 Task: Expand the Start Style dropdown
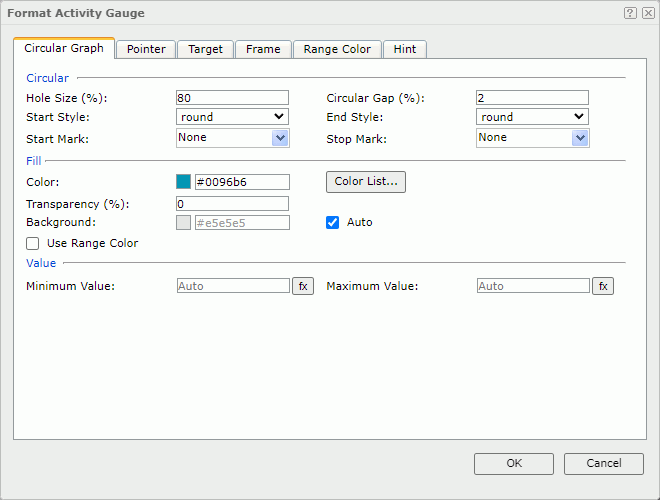coord(232,117)
